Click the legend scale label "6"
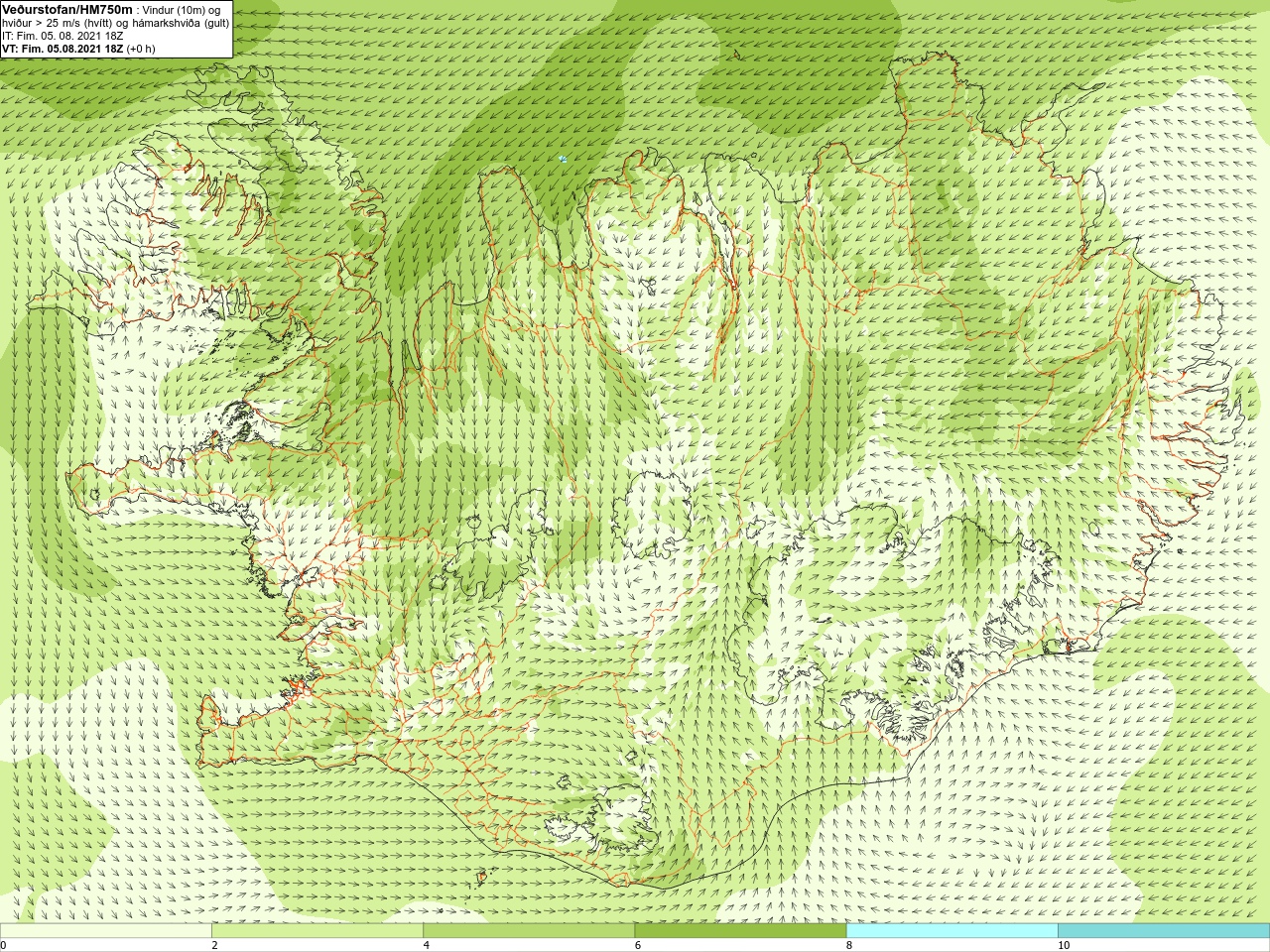 click(638, 945)
